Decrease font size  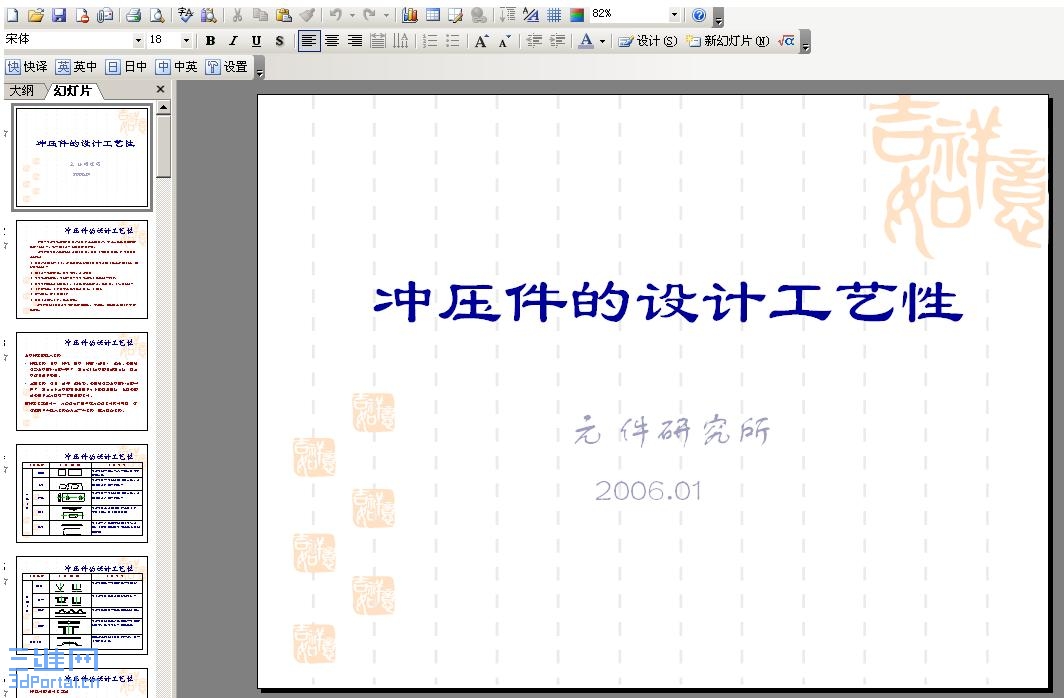pyautogui.click(x=504, y=41)
